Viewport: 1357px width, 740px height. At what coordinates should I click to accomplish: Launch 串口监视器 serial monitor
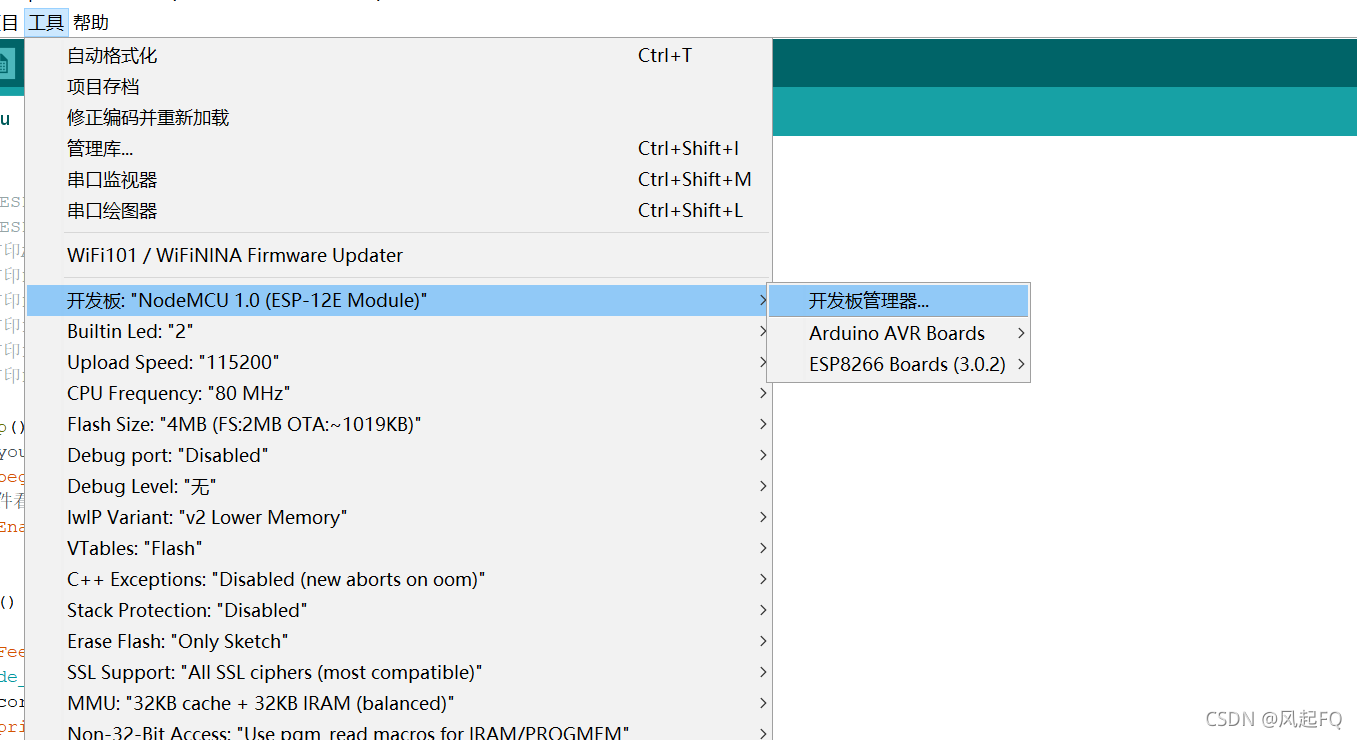point(112,180)
